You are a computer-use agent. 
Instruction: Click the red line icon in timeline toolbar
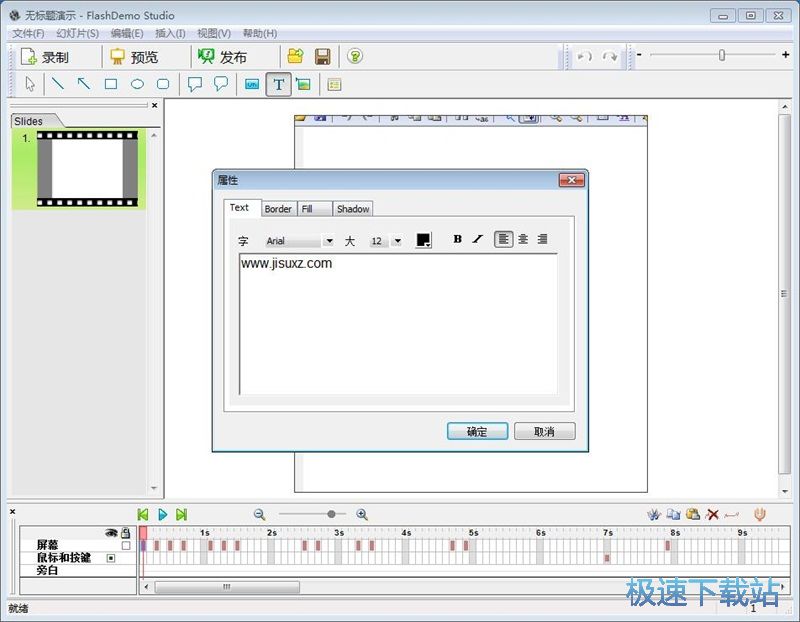click(732, 515)
